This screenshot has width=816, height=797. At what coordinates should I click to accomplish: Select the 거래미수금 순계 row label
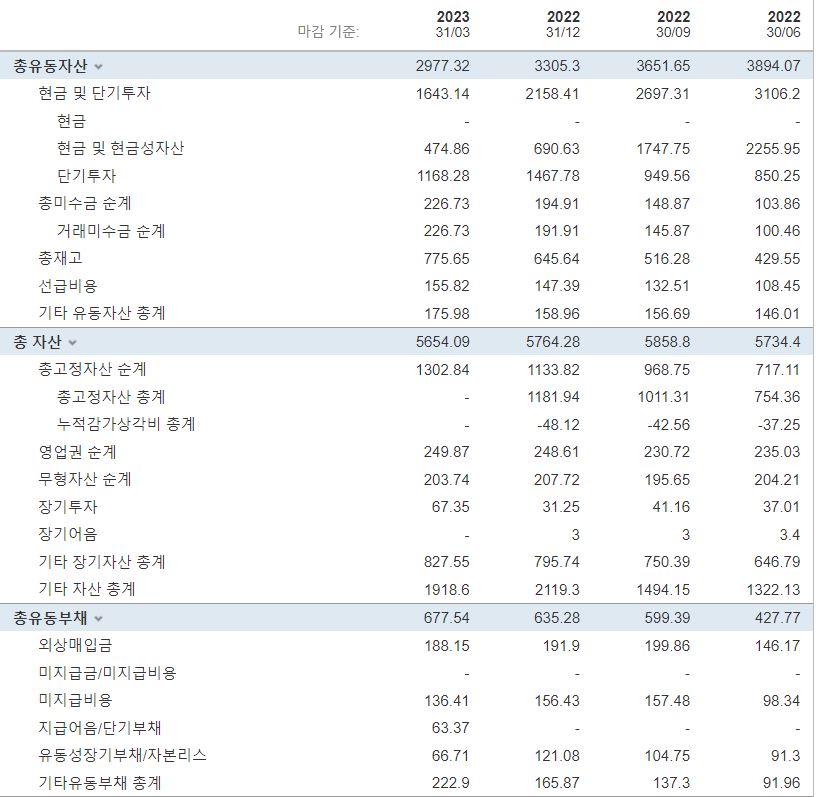111,231
